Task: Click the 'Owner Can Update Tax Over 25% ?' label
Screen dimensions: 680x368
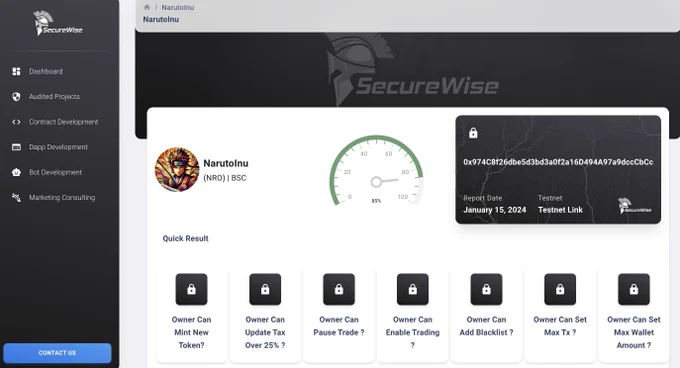Action: click(265, 332)
